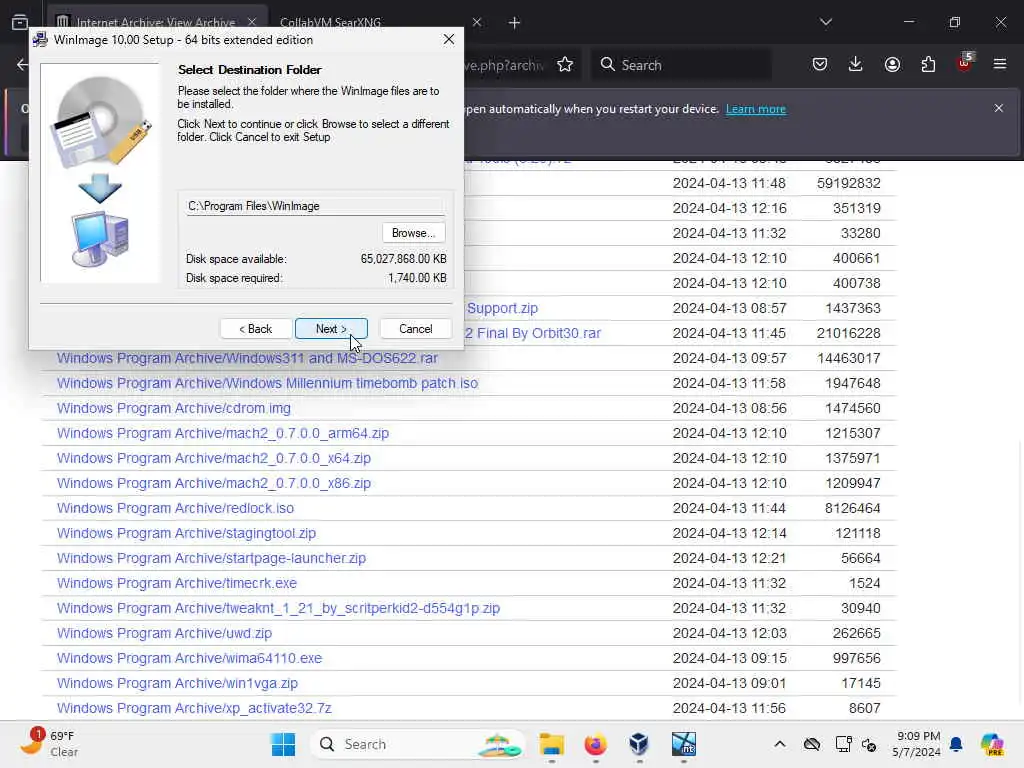The height and width of the screenshot is (768, 1024).
Task: Click the uBlock extension icon
Action: click(965, 63)
